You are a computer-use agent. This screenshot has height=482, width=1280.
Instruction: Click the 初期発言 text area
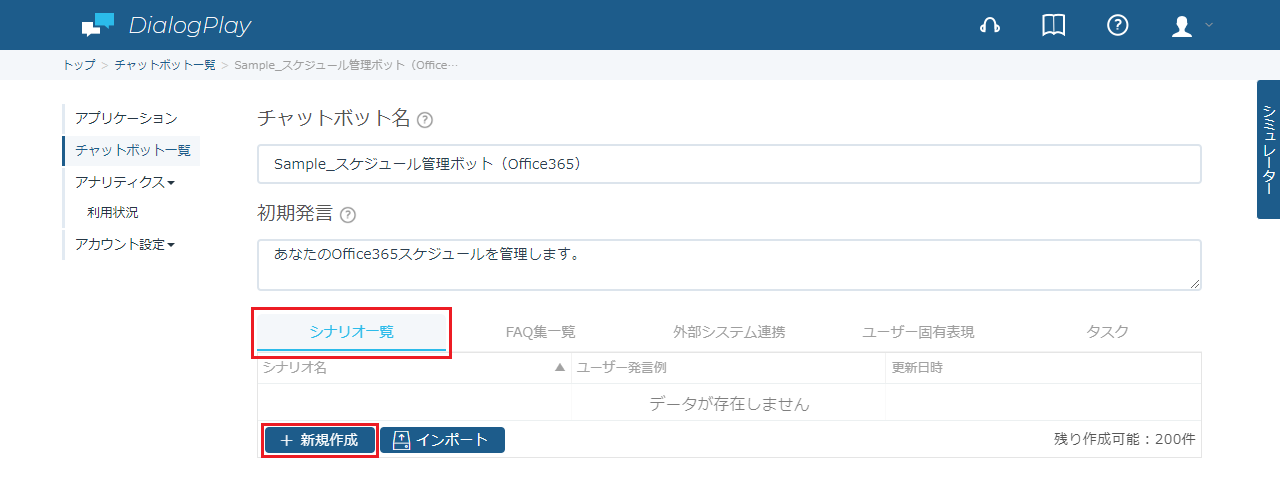pyautogui.click(x=729, y=265)
